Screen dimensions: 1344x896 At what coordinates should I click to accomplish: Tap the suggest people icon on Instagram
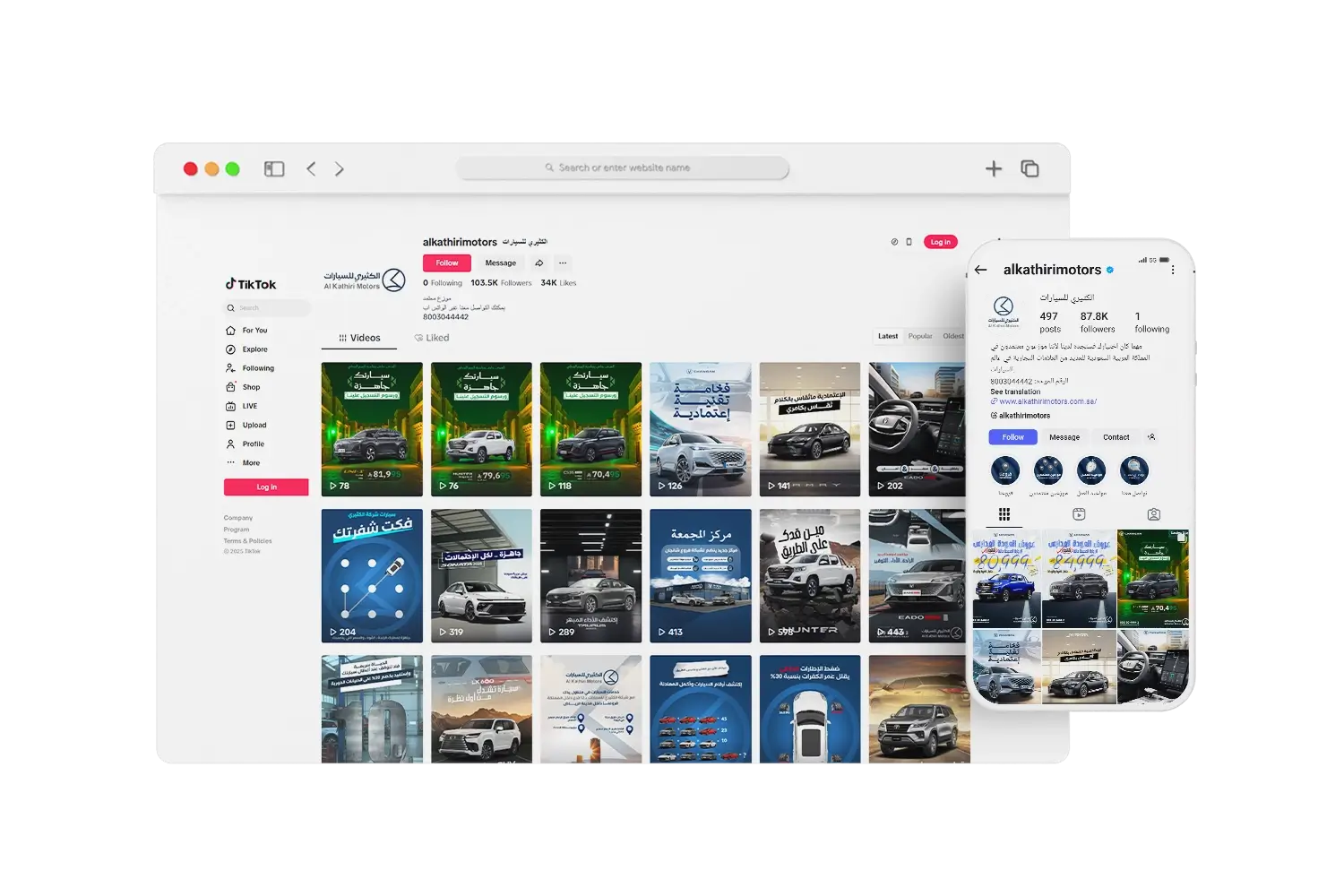point(1151,437)
